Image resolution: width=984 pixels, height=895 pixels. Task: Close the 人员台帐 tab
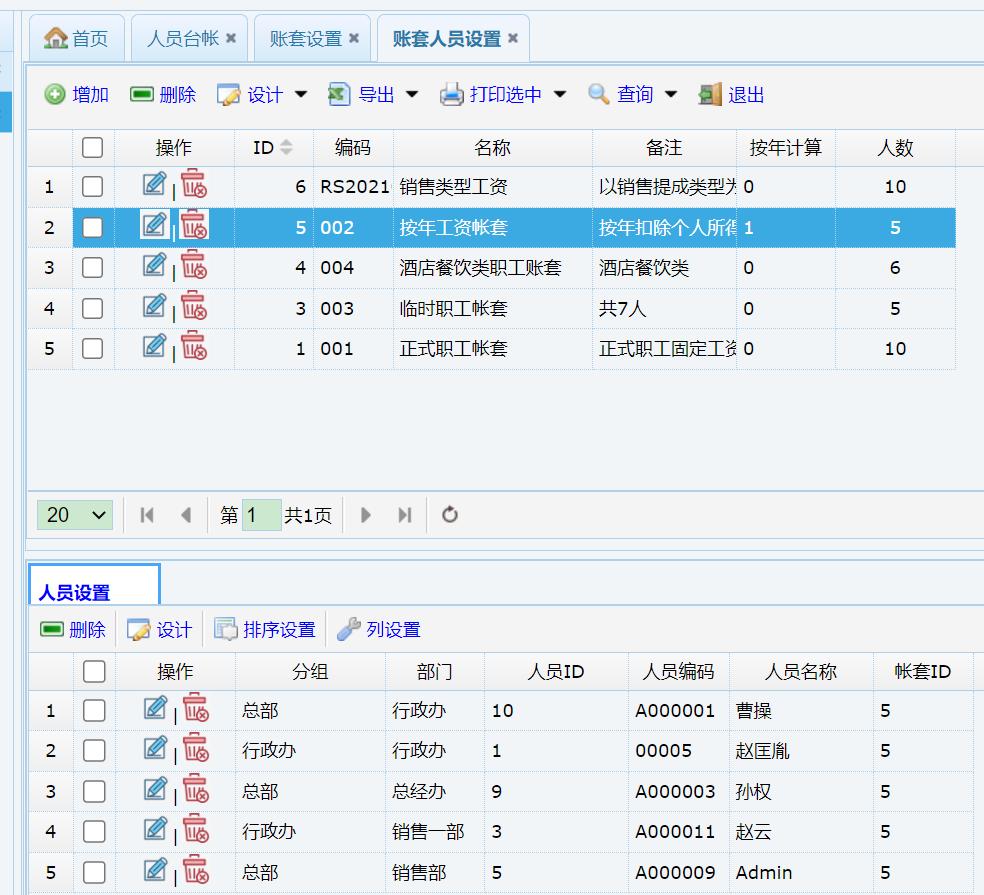click(231, 38)
